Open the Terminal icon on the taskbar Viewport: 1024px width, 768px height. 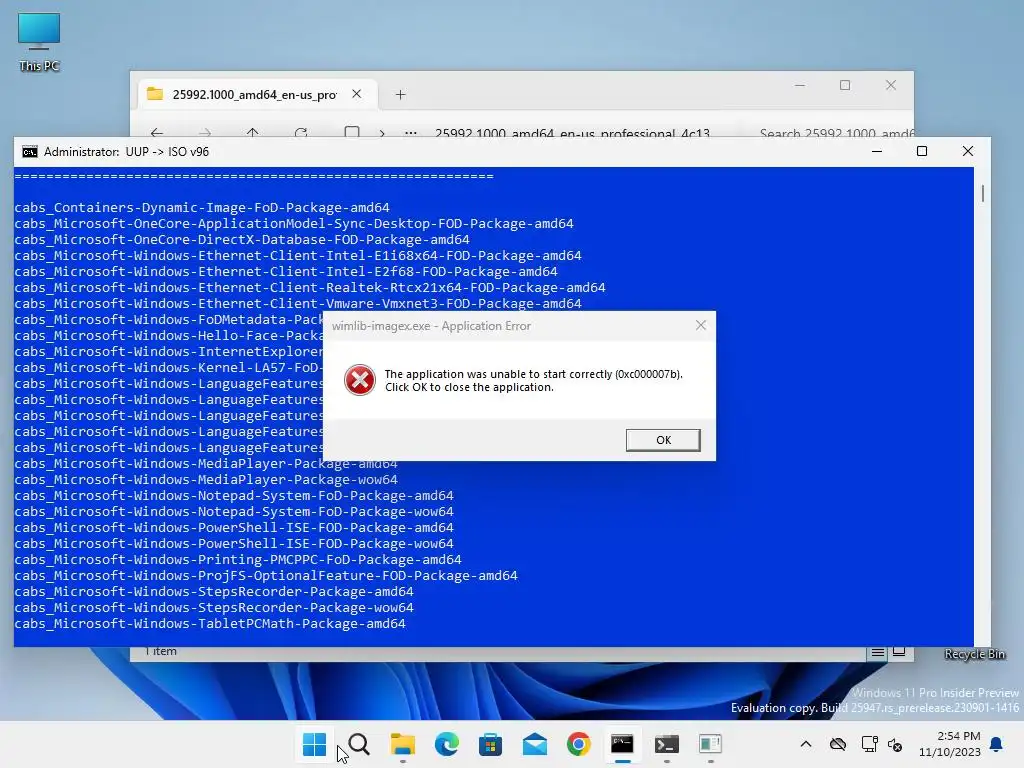click(x=667, y=744)
